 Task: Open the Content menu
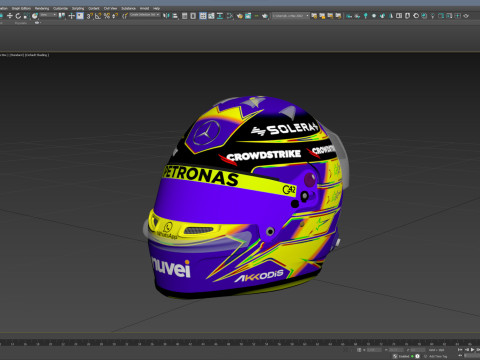pos(94,8)
